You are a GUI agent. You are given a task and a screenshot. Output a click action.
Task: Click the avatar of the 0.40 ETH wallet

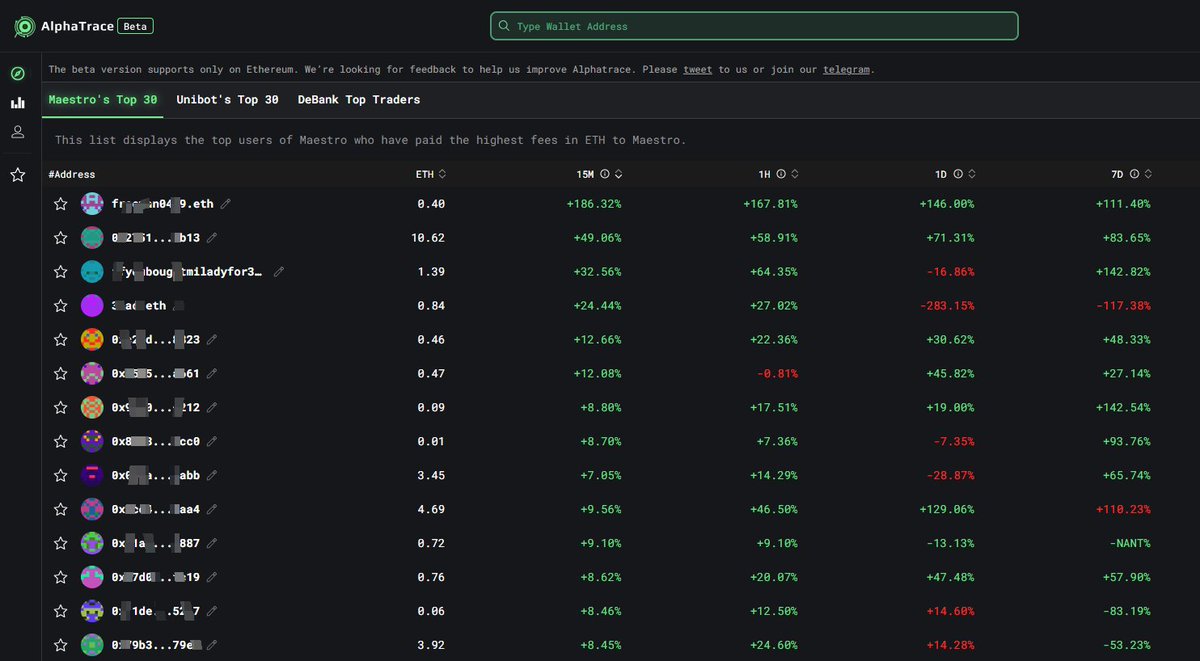pyautogui.click(x=92, y=204)
